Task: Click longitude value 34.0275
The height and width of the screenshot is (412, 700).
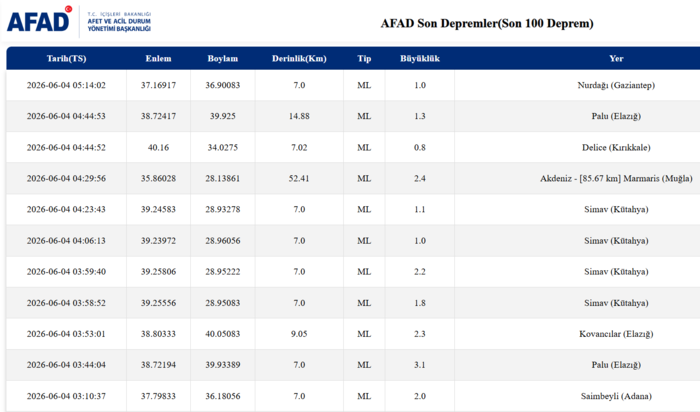Action: tap(223, 147)
